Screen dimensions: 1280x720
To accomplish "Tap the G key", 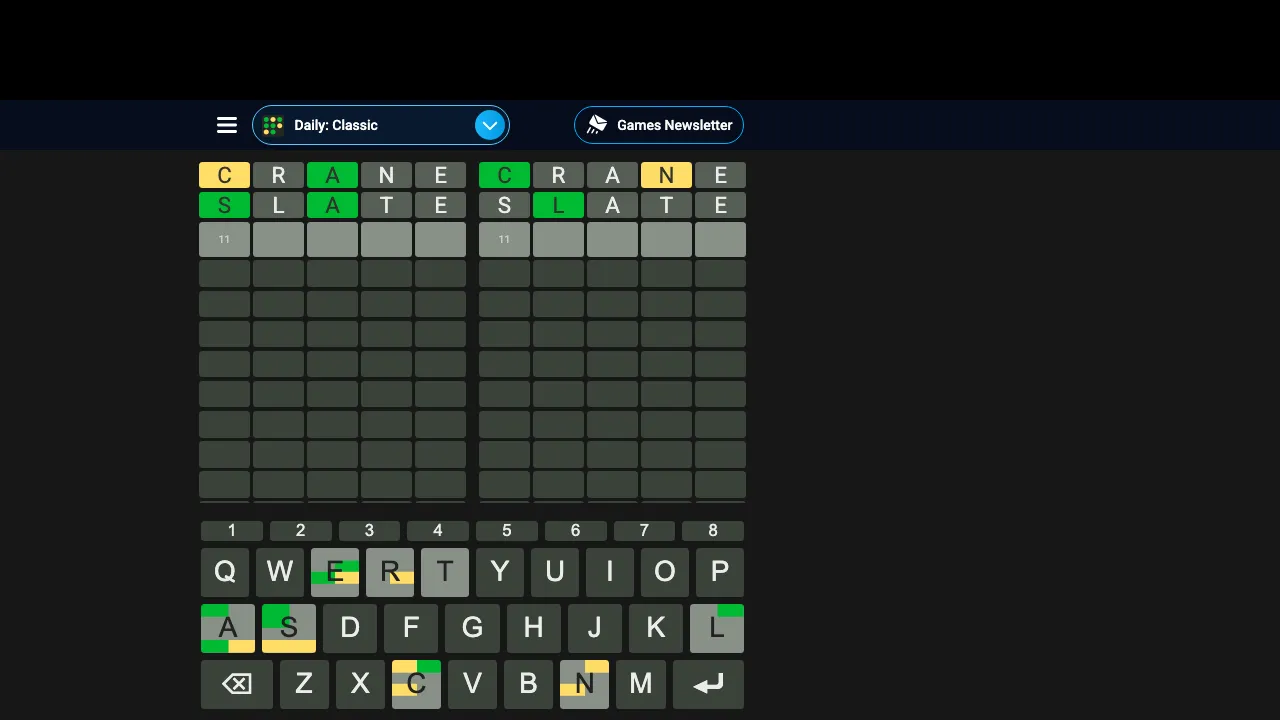I will (x=472, y=628).
